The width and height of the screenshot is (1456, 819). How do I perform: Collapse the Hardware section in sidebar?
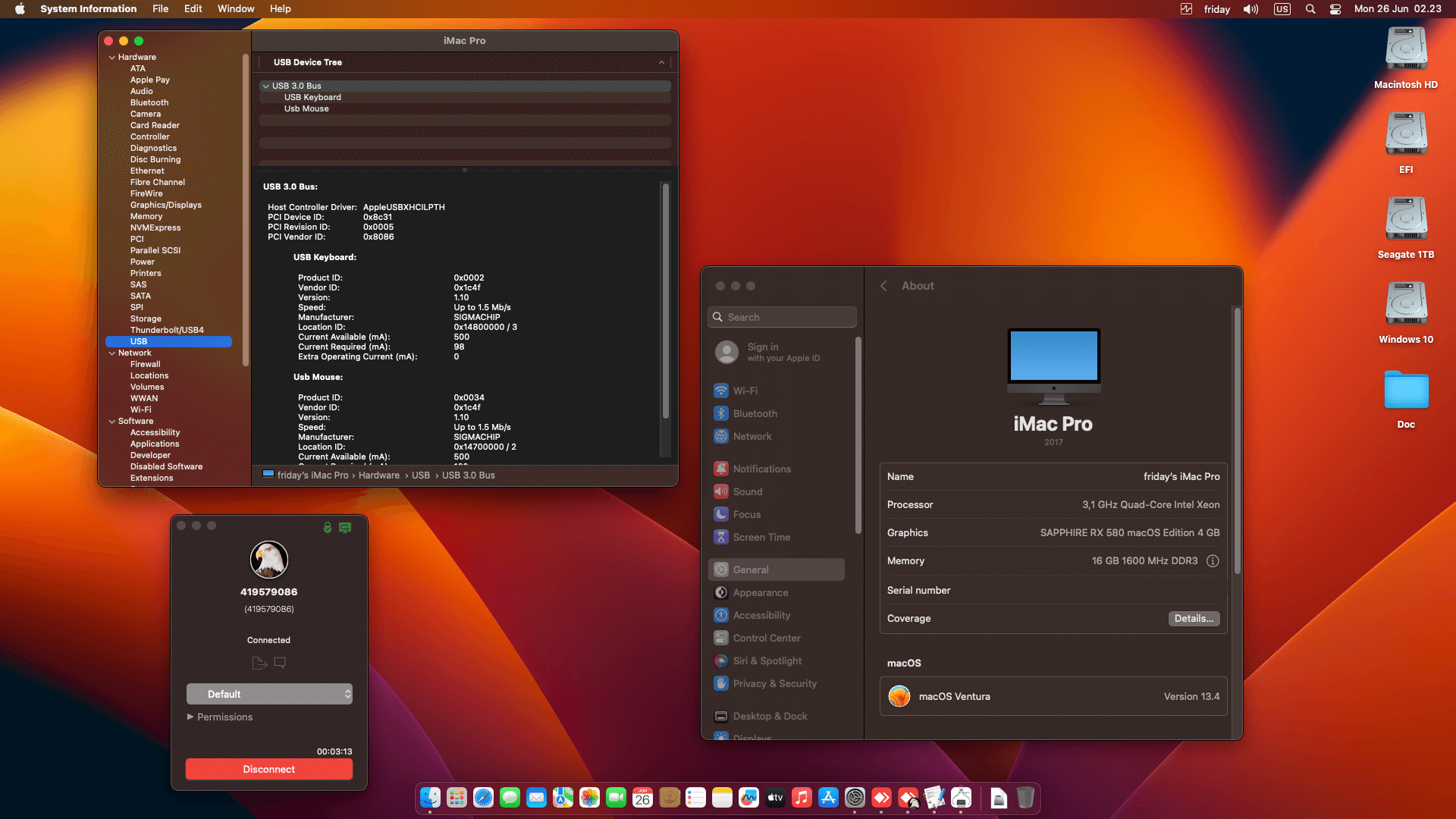[x=112, y=58]
